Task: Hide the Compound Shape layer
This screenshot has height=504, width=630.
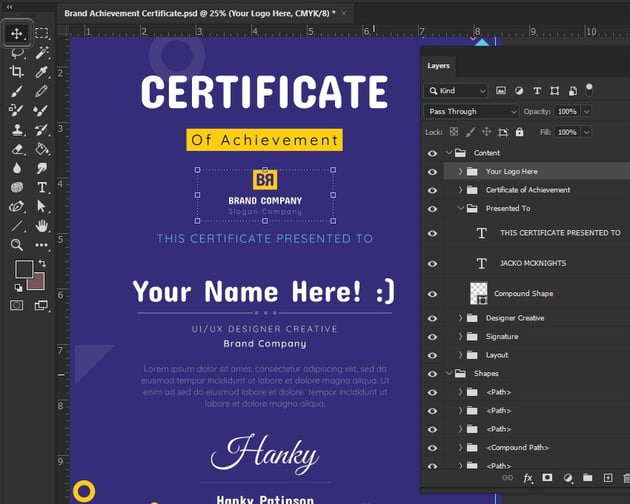Action: pyautogui.click(x=432, y=294)
